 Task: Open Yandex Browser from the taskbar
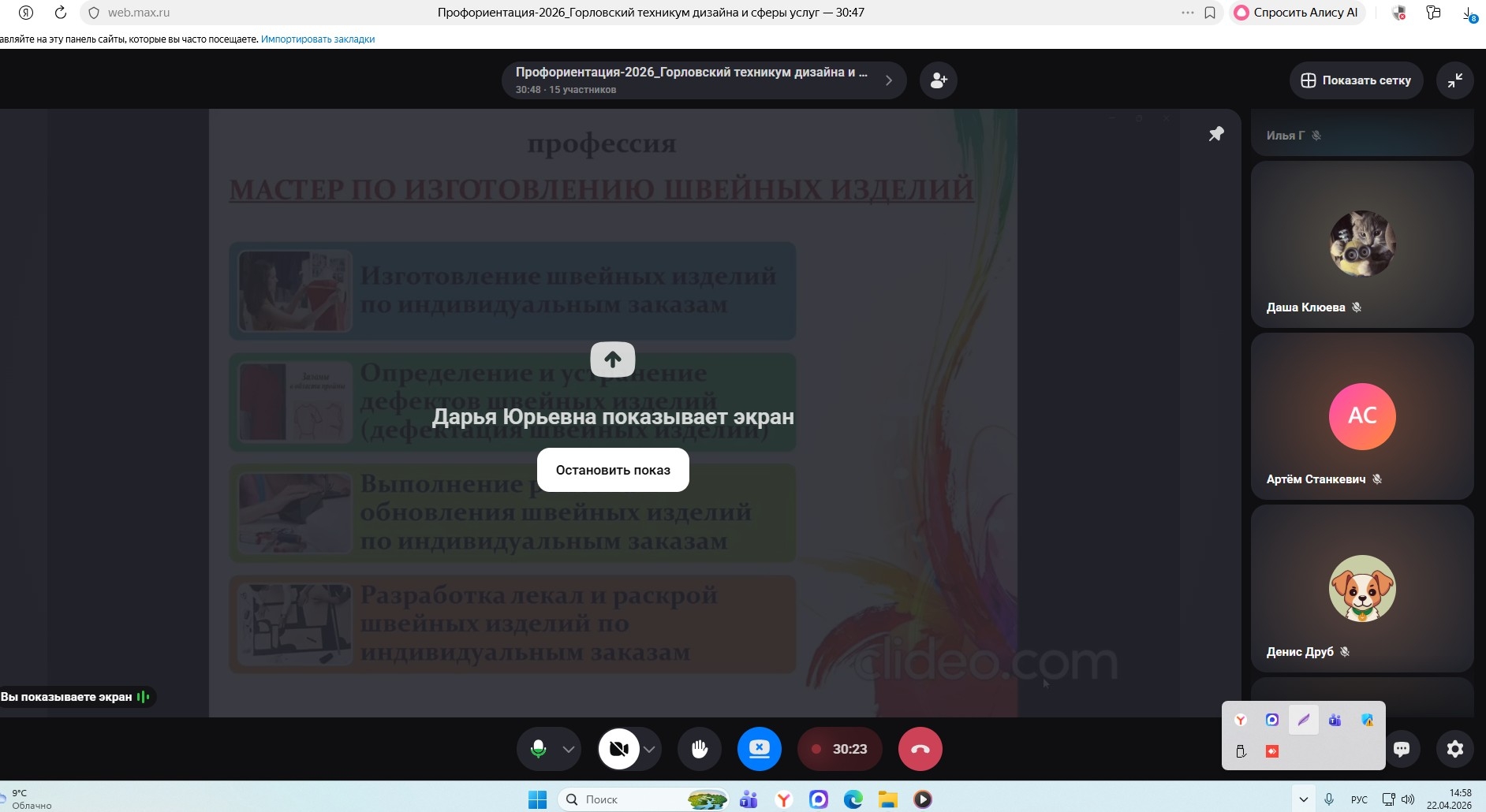pos(783,799)
